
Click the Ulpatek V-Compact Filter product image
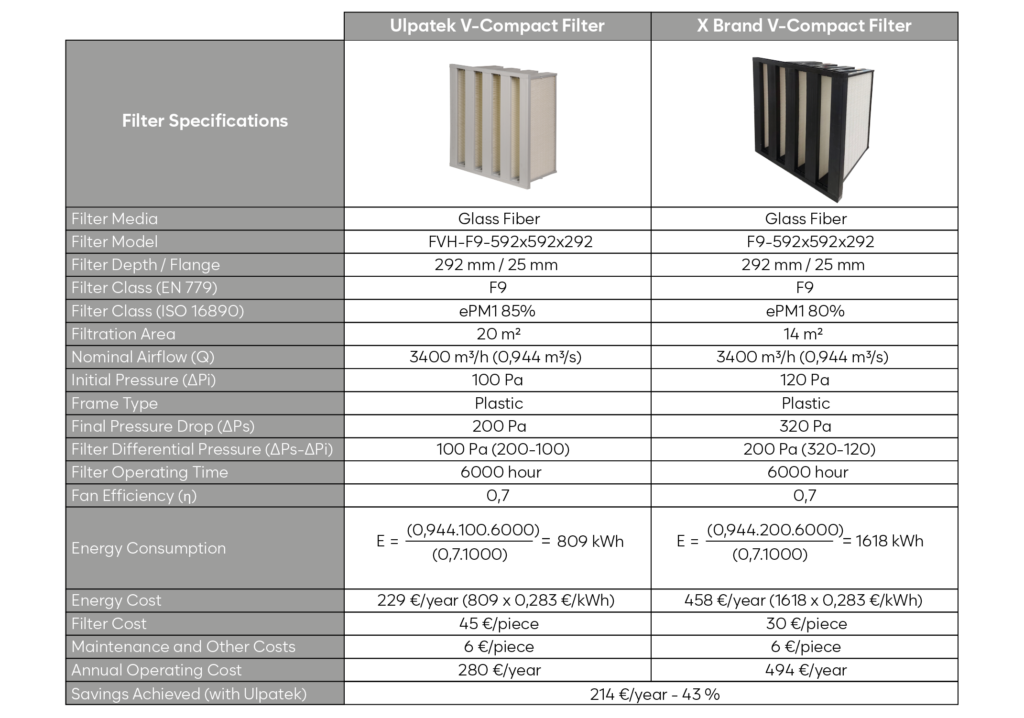point(502,125)
